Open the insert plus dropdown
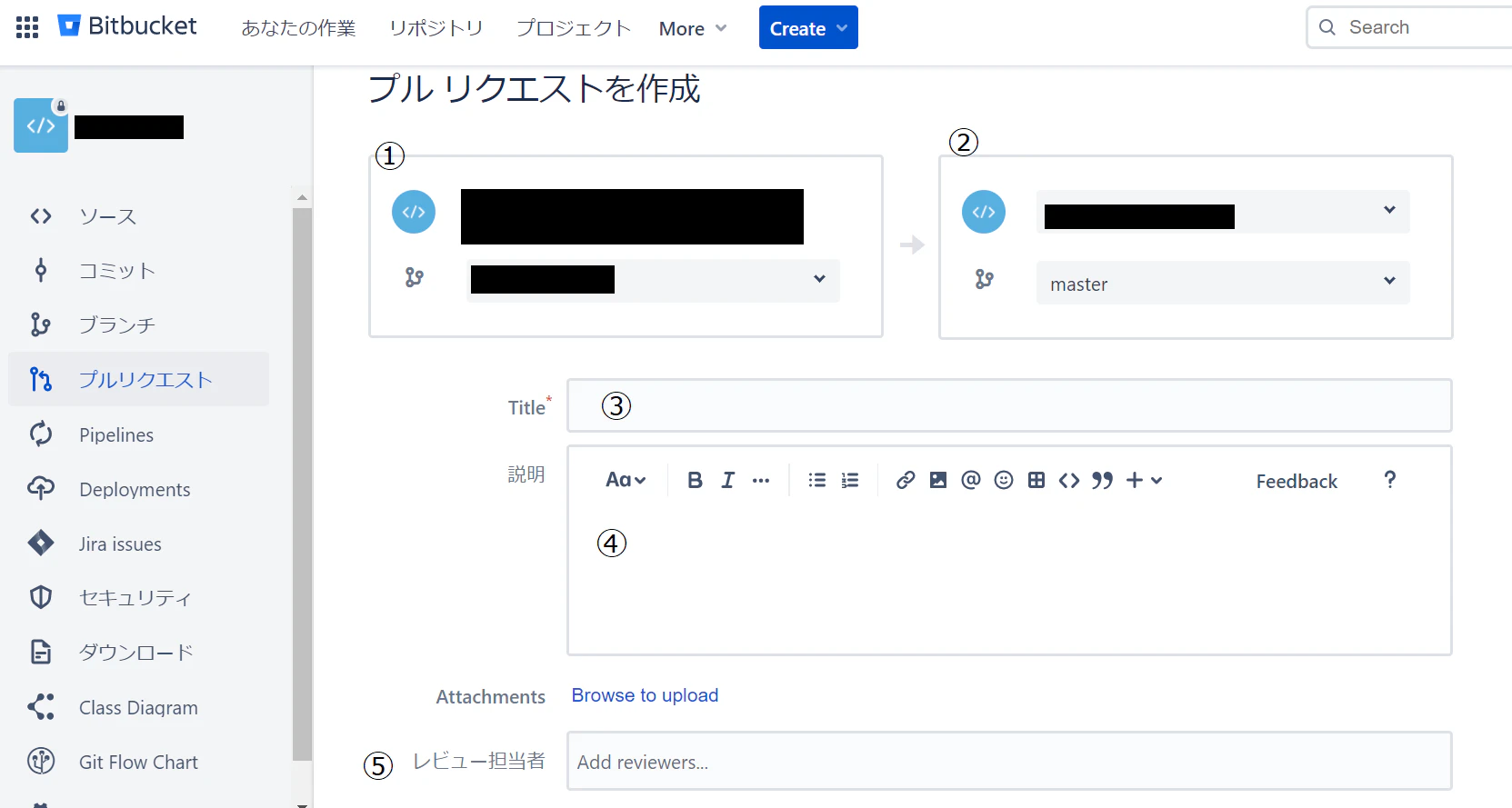Viewport: 1512px width, 808px height. 1144,480
